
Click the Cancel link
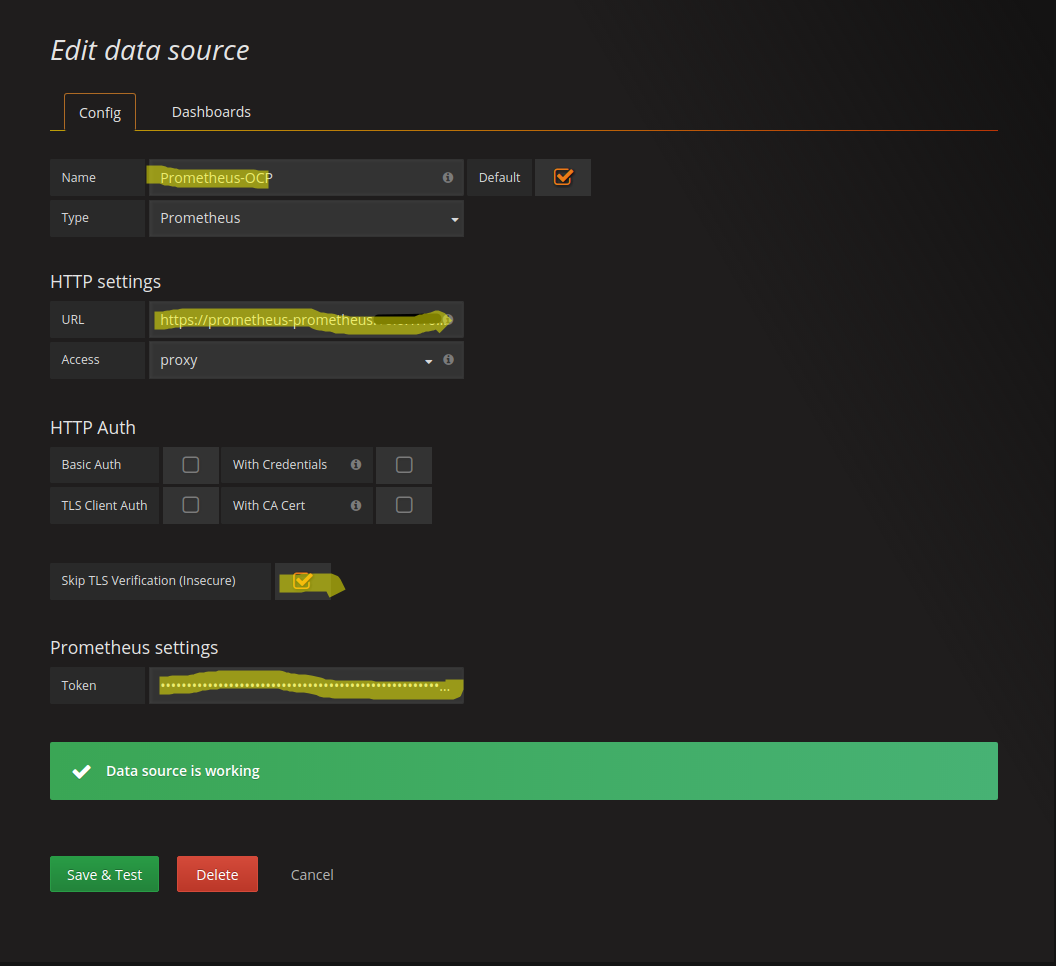(x=312, y=874)
